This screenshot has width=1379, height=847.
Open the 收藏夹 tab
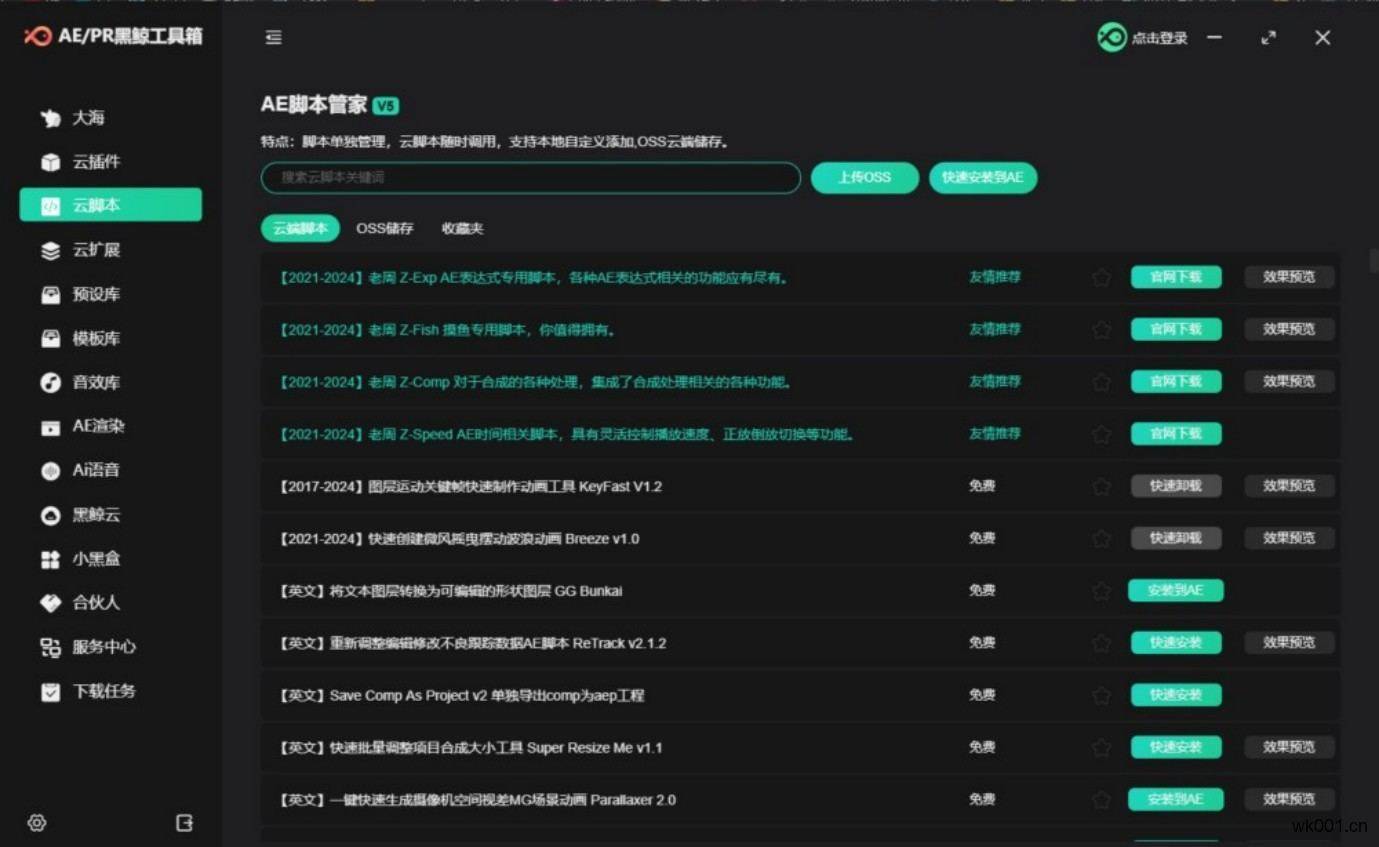[462, 229]
